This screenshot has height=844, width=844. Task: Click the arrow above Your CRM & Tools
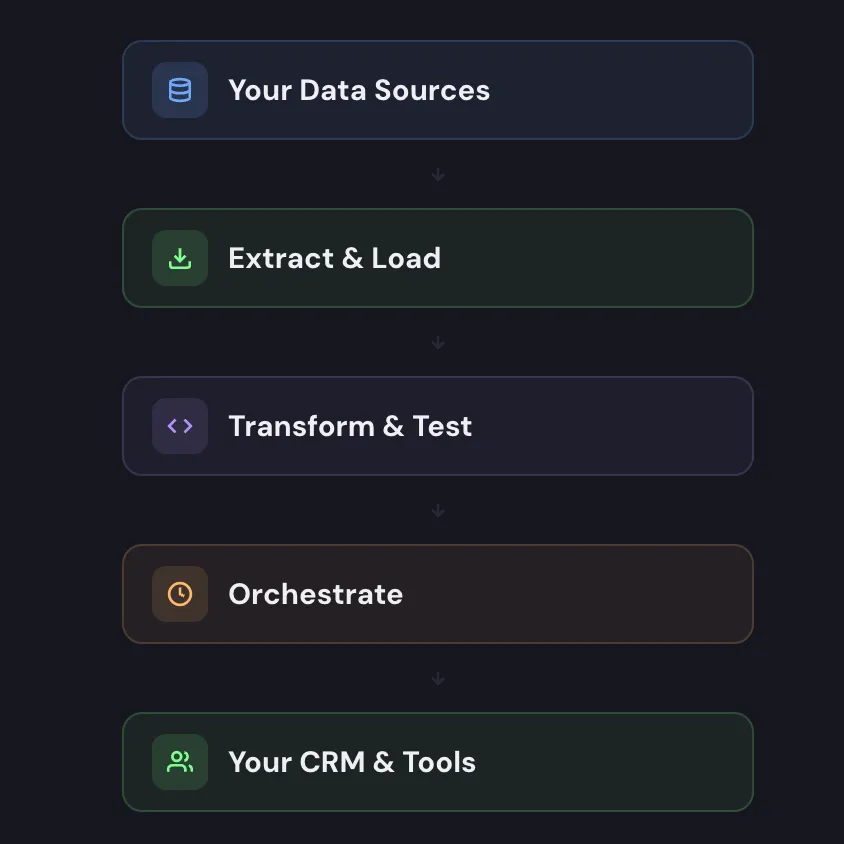tap(438, 678)
